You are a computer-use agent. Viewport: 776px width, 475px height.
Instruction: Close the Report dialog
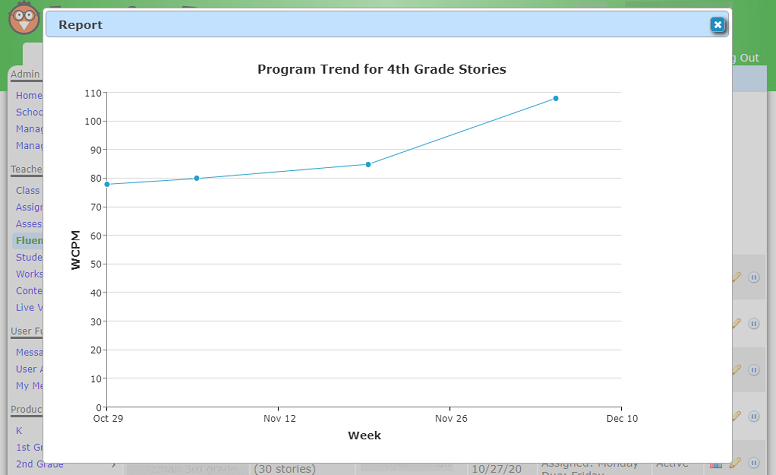(717, 25)
